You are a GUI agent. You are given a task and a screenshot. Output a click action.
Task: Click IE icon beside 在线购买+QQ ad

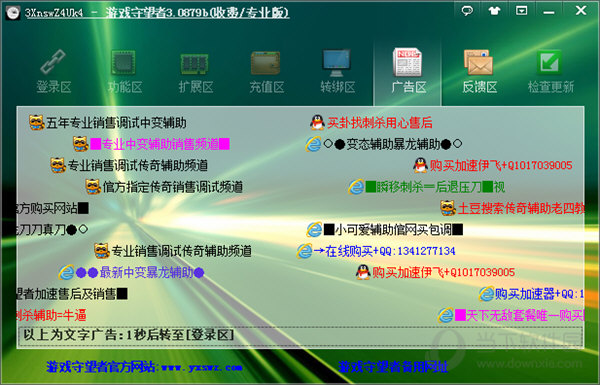tap(304, 251)
